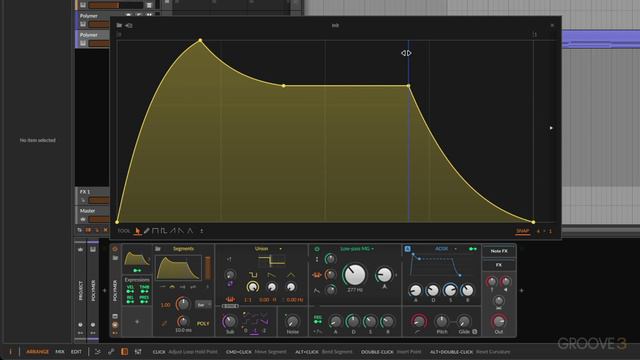Adjust the Out volume knob
Image resolution: width=640 pixels, height=360 pixels.
click(x=499, y=322)
